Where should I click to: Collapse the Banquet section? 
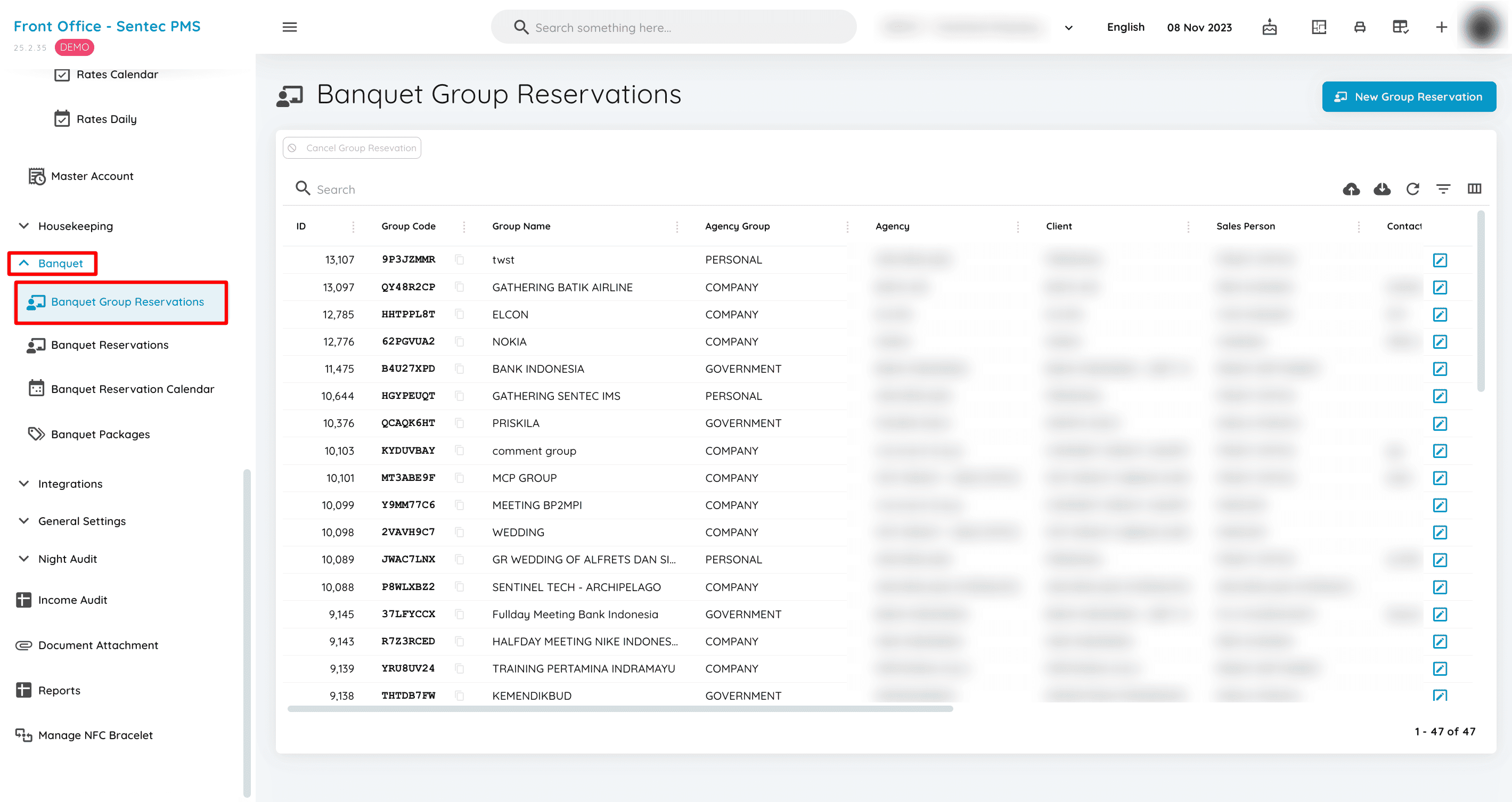click(52, 264)
